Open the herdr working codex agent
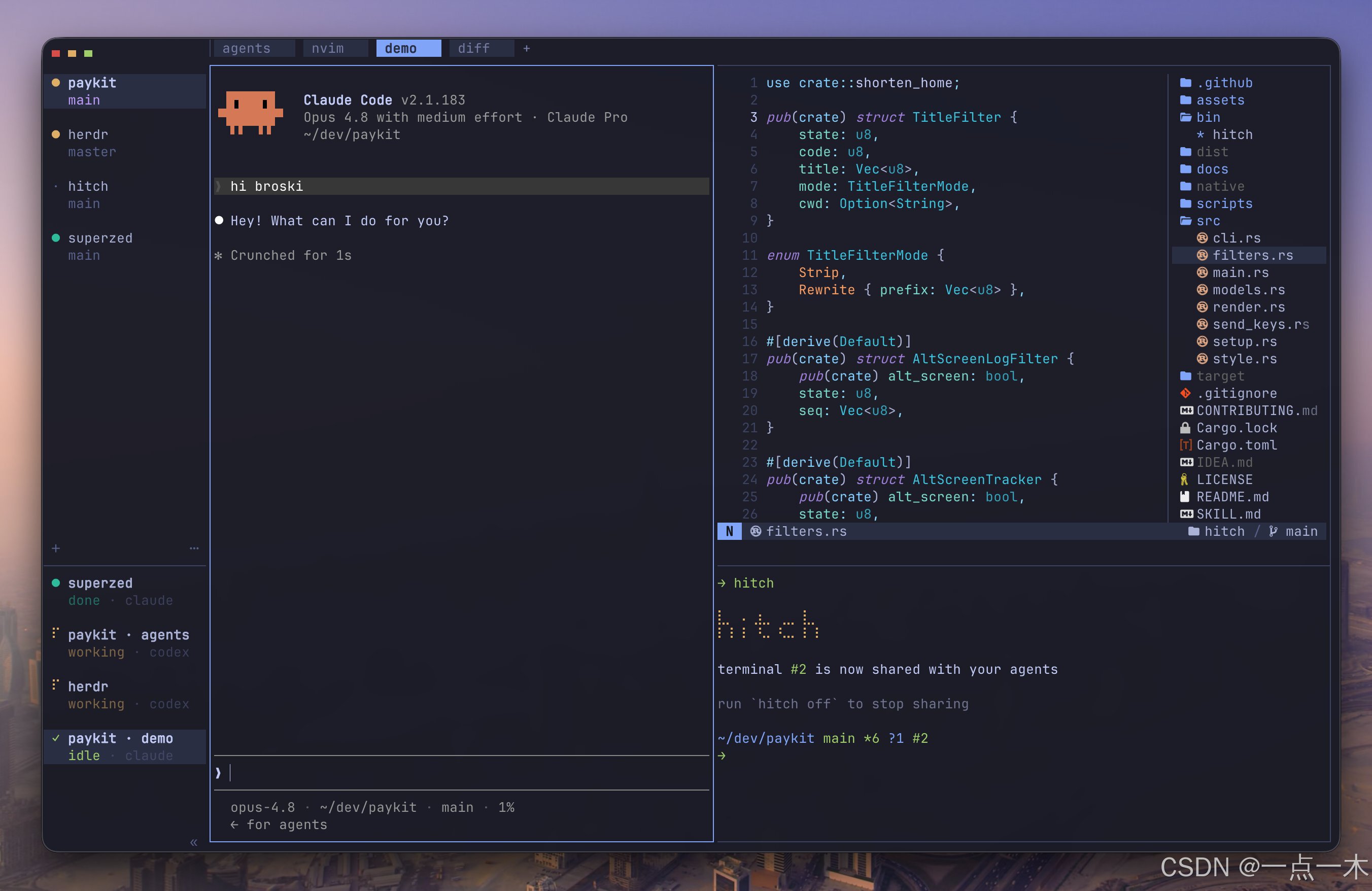This screenshot has width=1372, height=891. [x=124, y=695]
